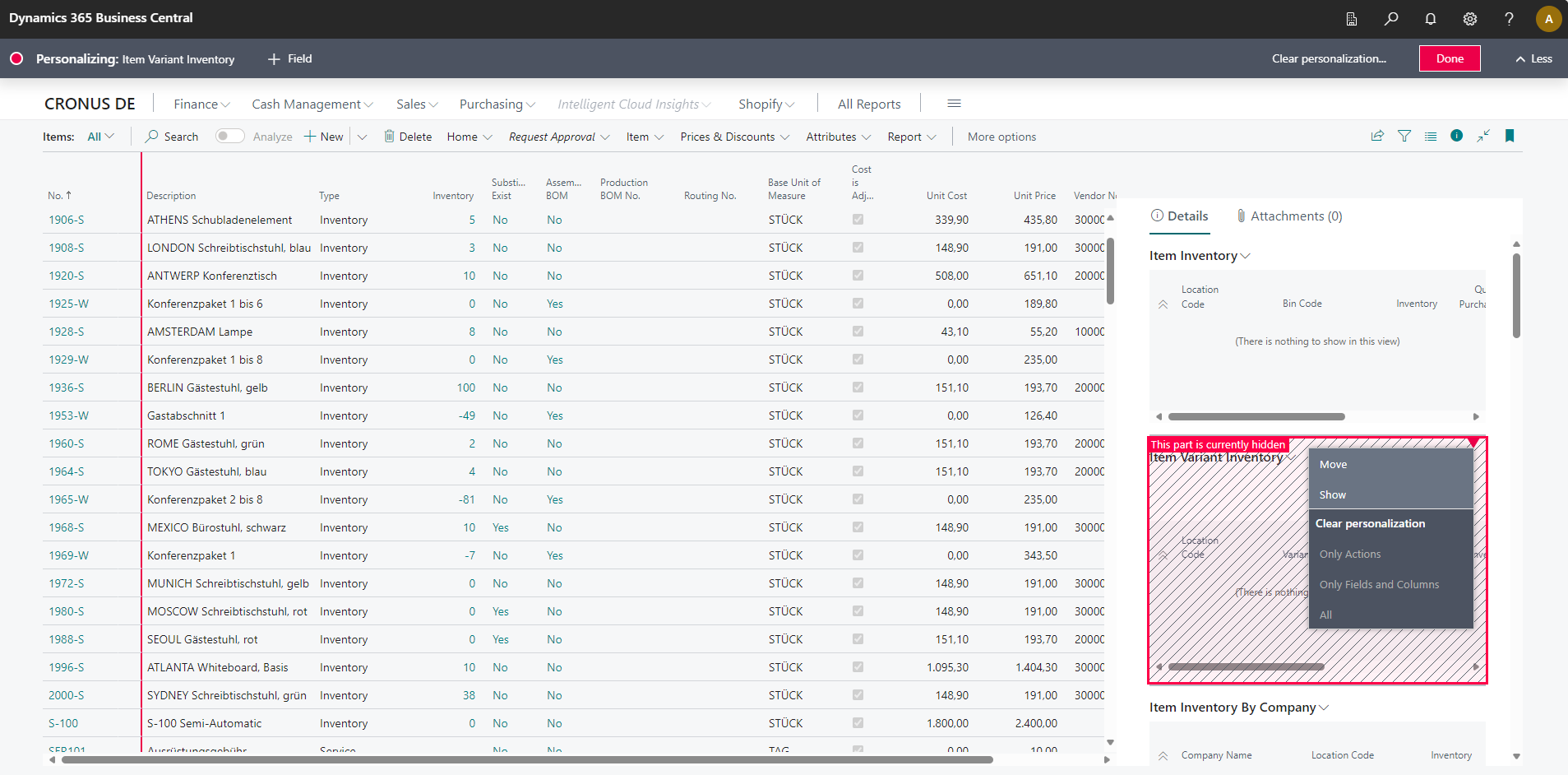
Task: Sort by the No. column header
Action: pyautogui.click(x=59, y=196)
